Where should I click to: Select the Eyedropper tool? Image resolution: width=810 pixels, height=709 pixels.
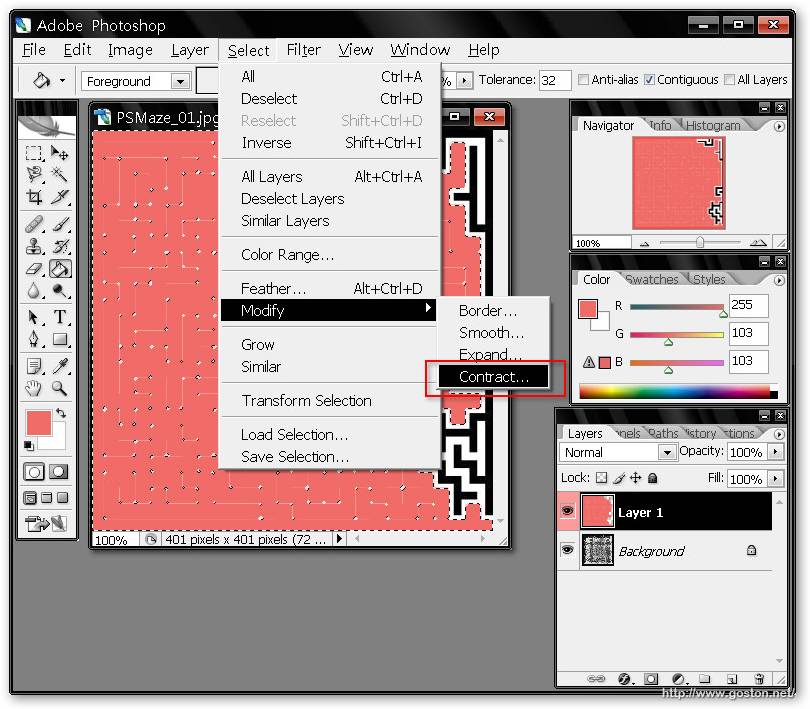[x=60, y=366]
